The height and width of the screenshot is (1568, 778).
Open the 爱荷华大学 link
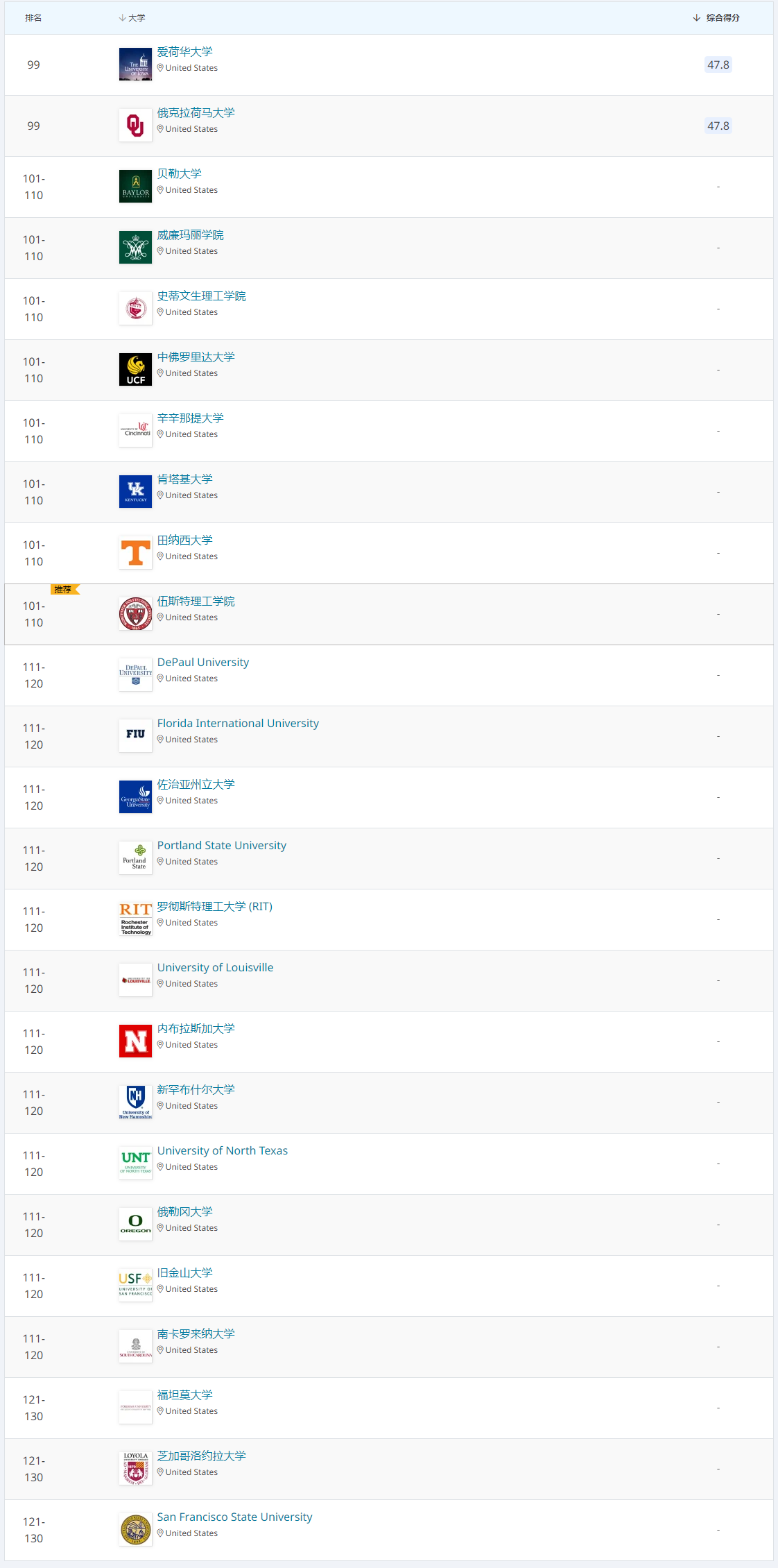click(185, 52)
